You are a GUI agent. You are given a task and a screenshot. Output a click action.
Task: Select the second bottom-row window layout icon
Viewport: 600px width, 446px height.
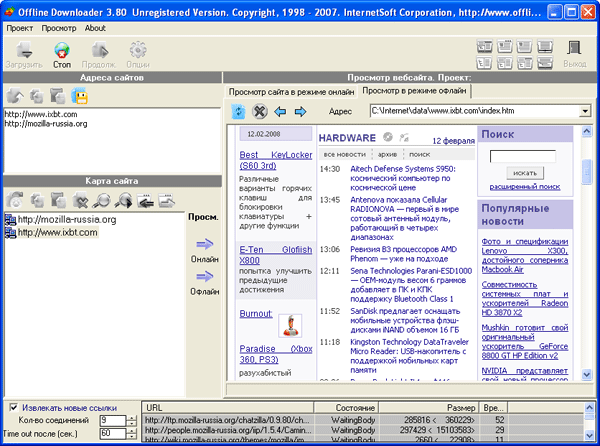(x=504, y=63)
